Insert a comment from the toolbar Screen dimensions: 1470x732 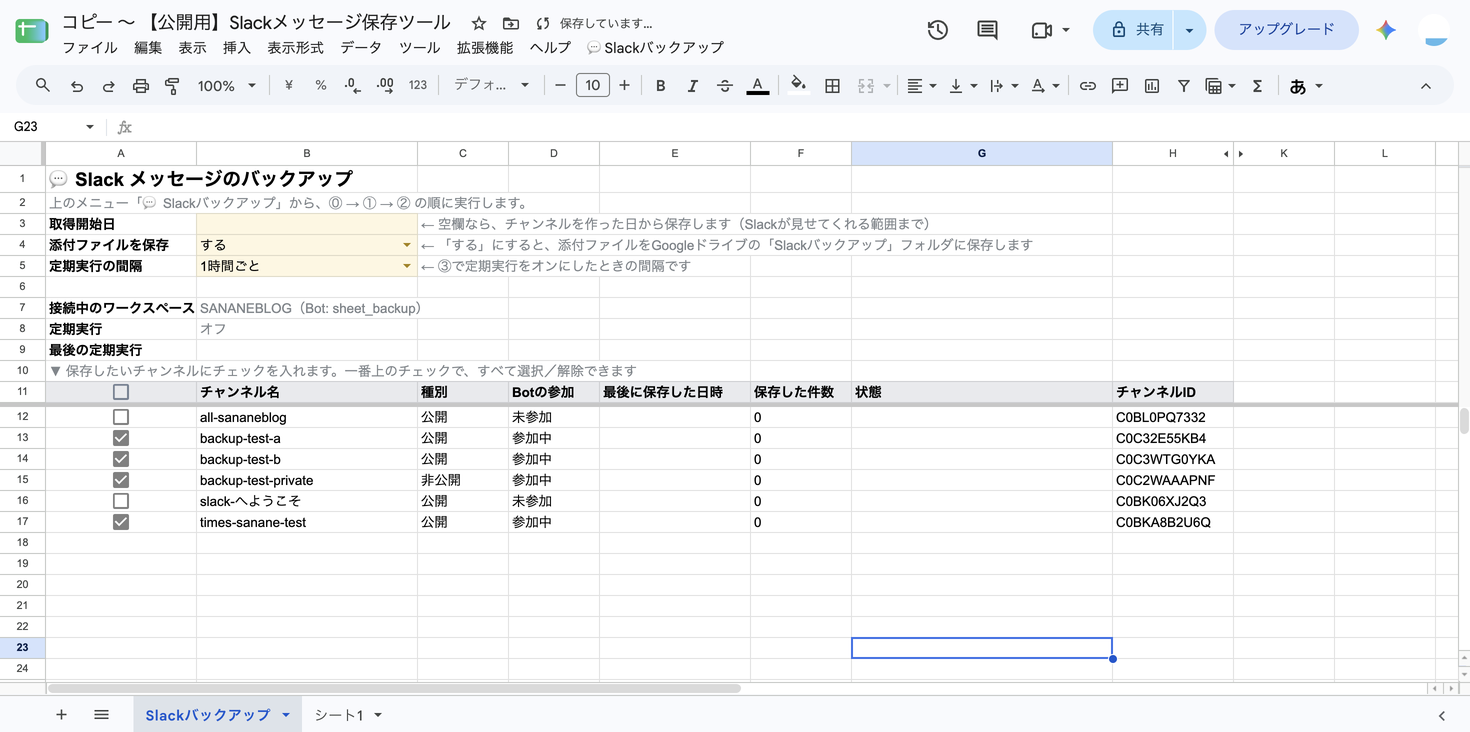(1120, 86)
